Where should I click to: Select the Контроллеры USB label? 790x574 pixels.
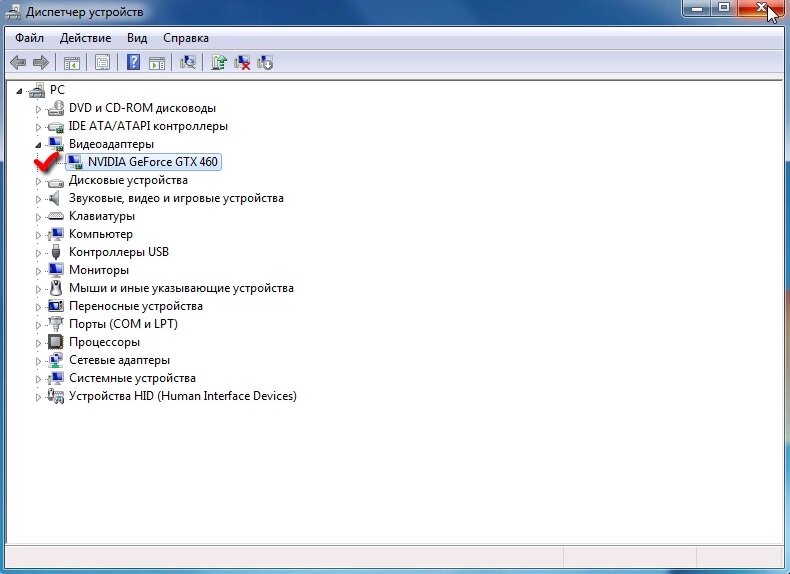pos(119,252)
